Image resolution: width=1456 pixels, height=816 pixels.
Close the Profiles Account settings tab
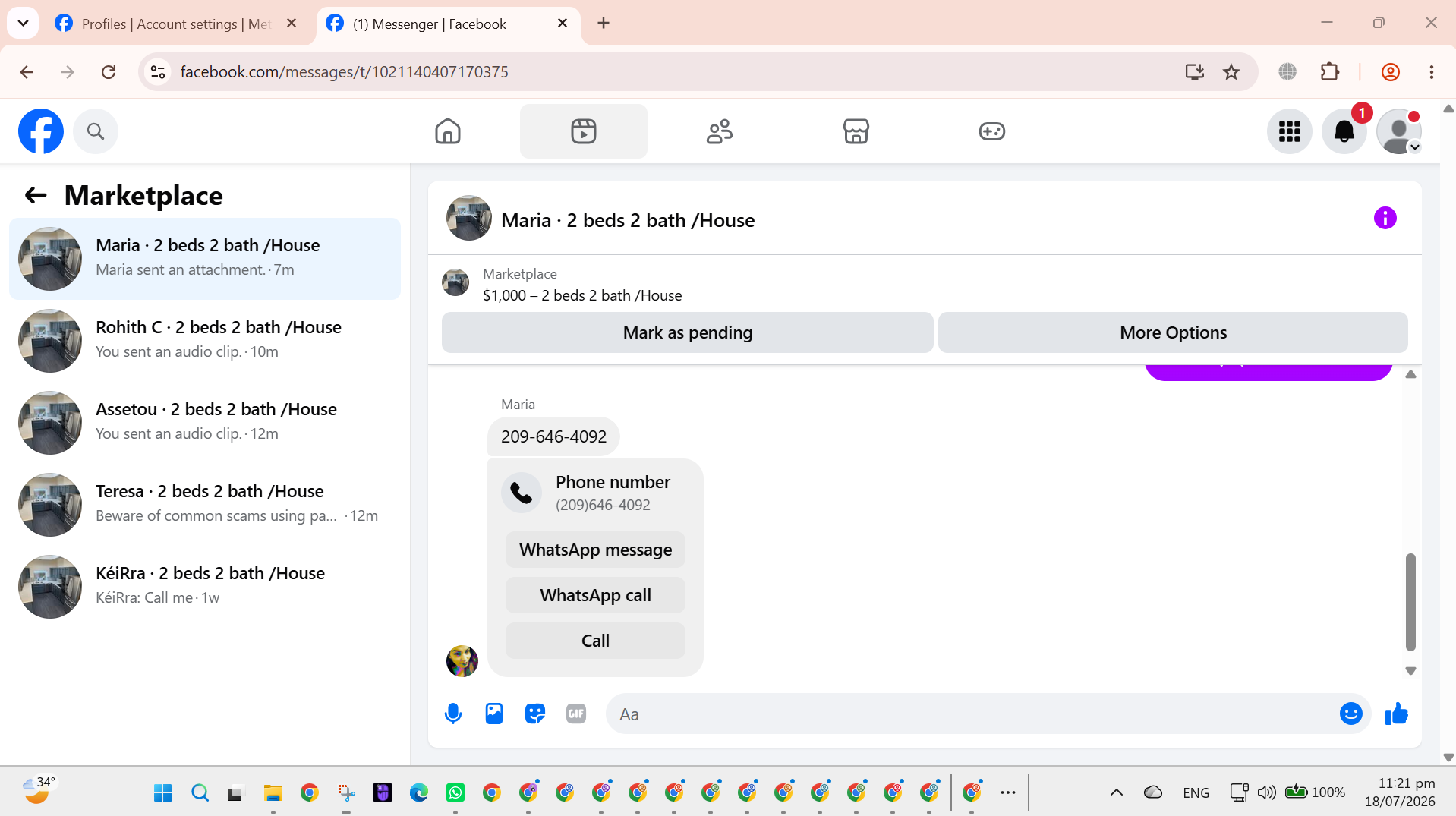pos(292,24)
